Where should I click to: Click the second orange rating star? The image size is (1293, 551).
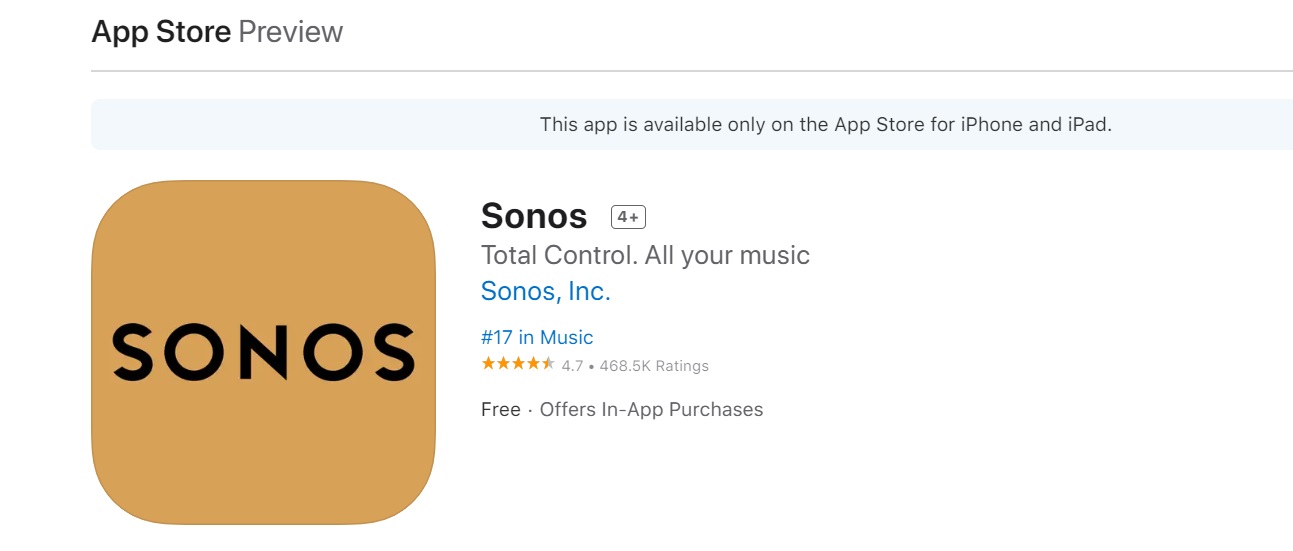pyautogui.click(x=503, y=364)
